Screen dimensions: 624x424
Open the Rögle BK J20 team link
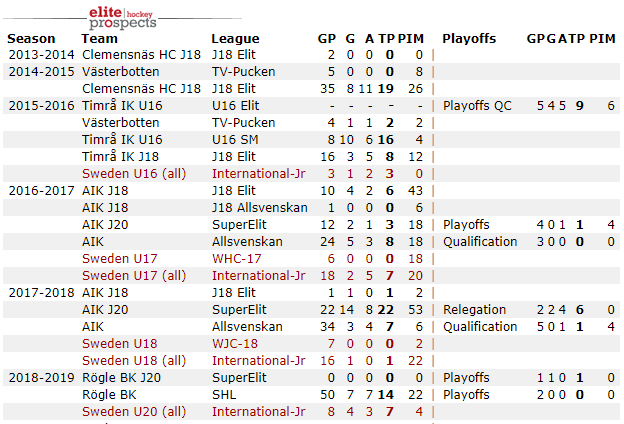click(x=122, y=377)
